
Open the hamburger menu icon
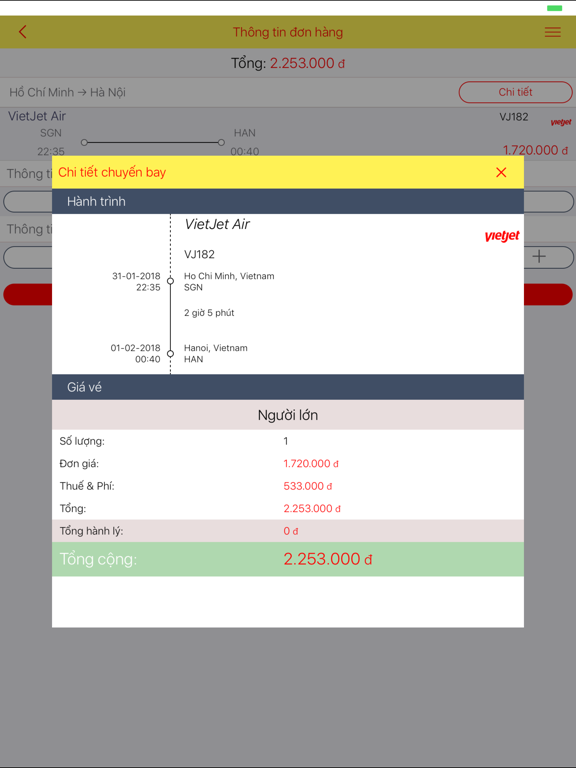[x=552, y=32]
